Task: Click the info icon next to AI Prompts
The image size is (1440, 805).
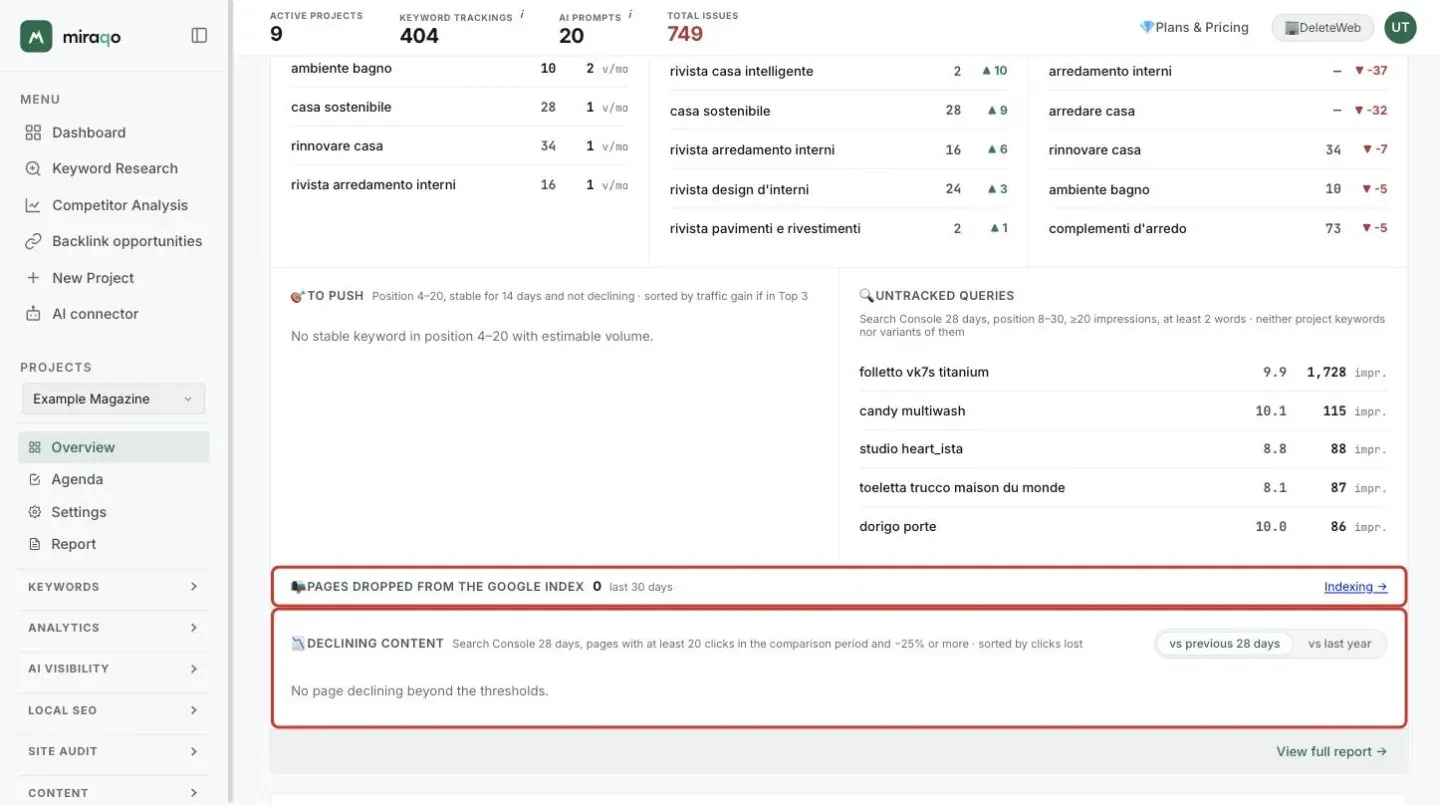Action: [x=630, y=15]
